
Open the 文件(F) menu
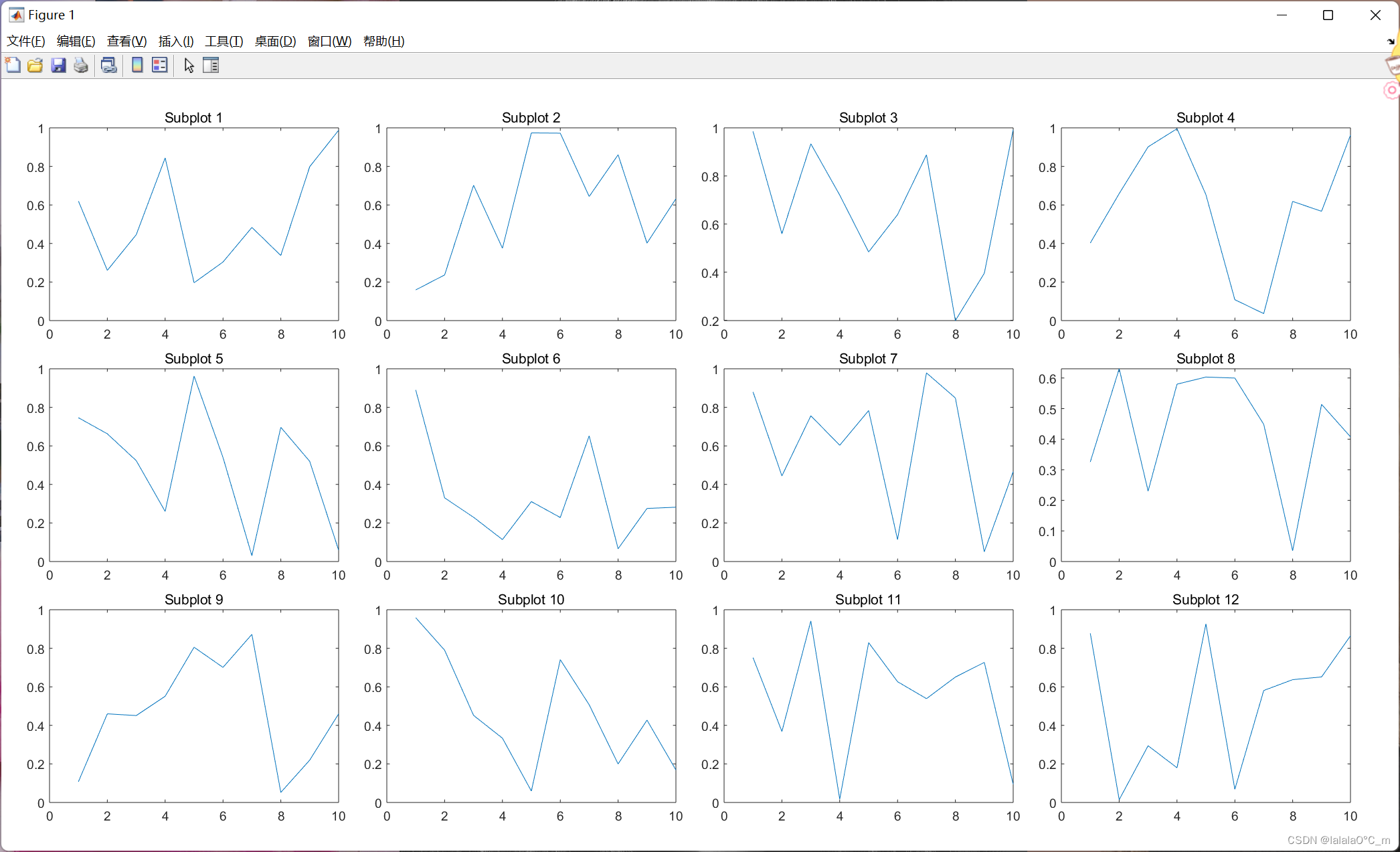[26, 41]
